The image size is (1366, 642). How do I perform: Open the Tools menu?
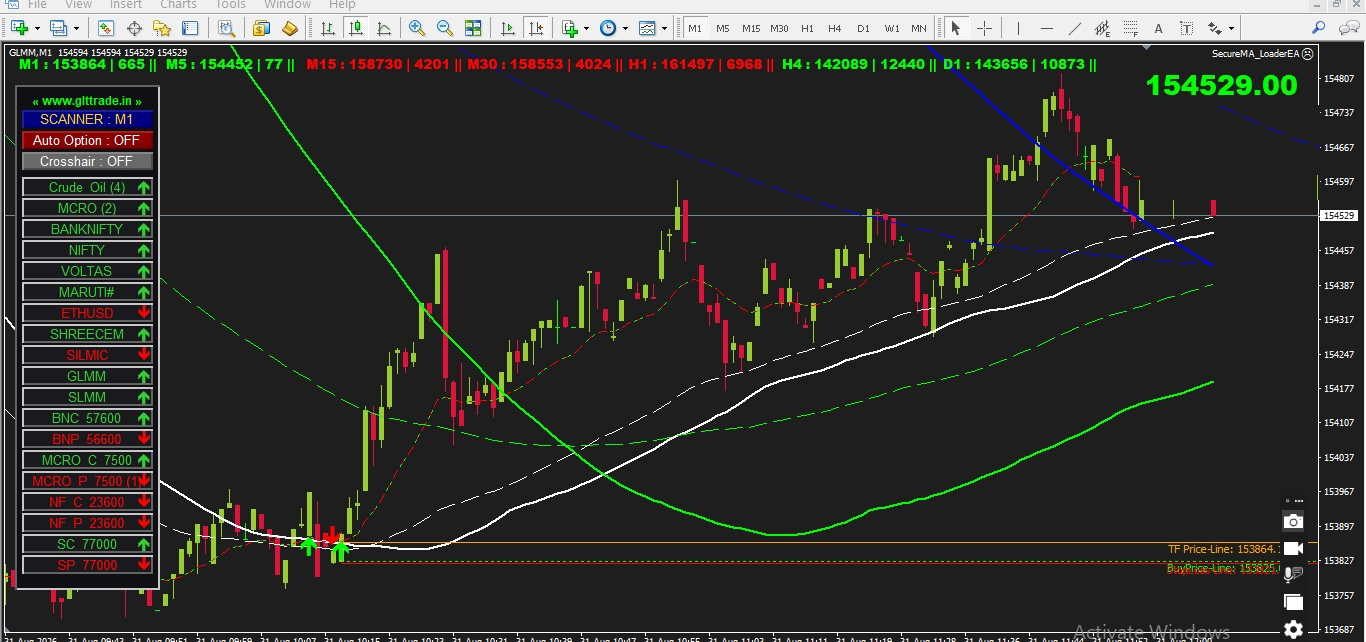(x=230, y=5)
